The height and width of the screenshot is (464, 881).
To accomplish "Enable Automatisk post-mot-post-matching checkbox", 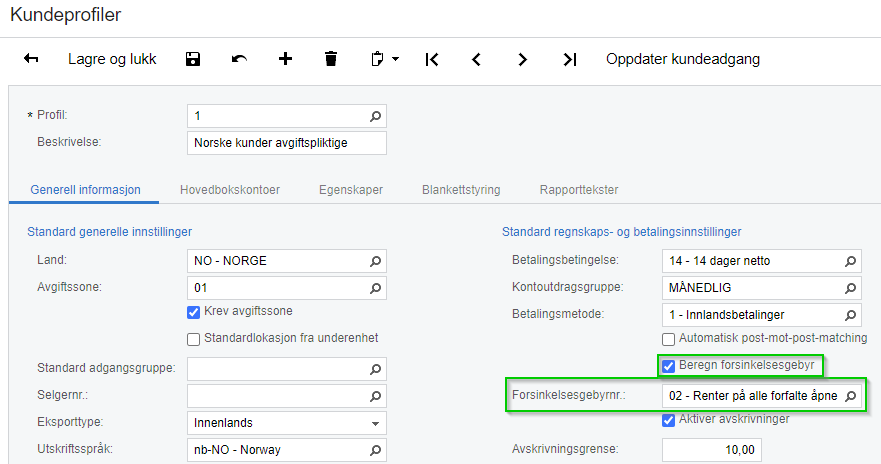I will [669, 339].
